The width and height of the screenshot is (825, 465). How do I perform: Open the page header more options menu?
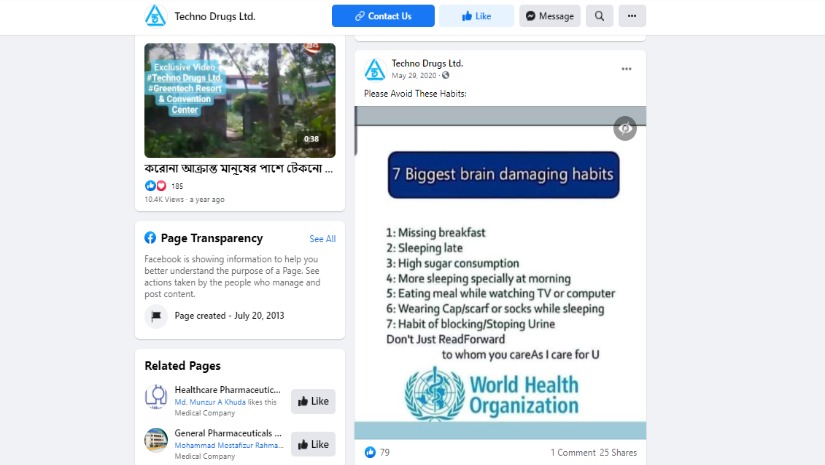tap(632, 16)
